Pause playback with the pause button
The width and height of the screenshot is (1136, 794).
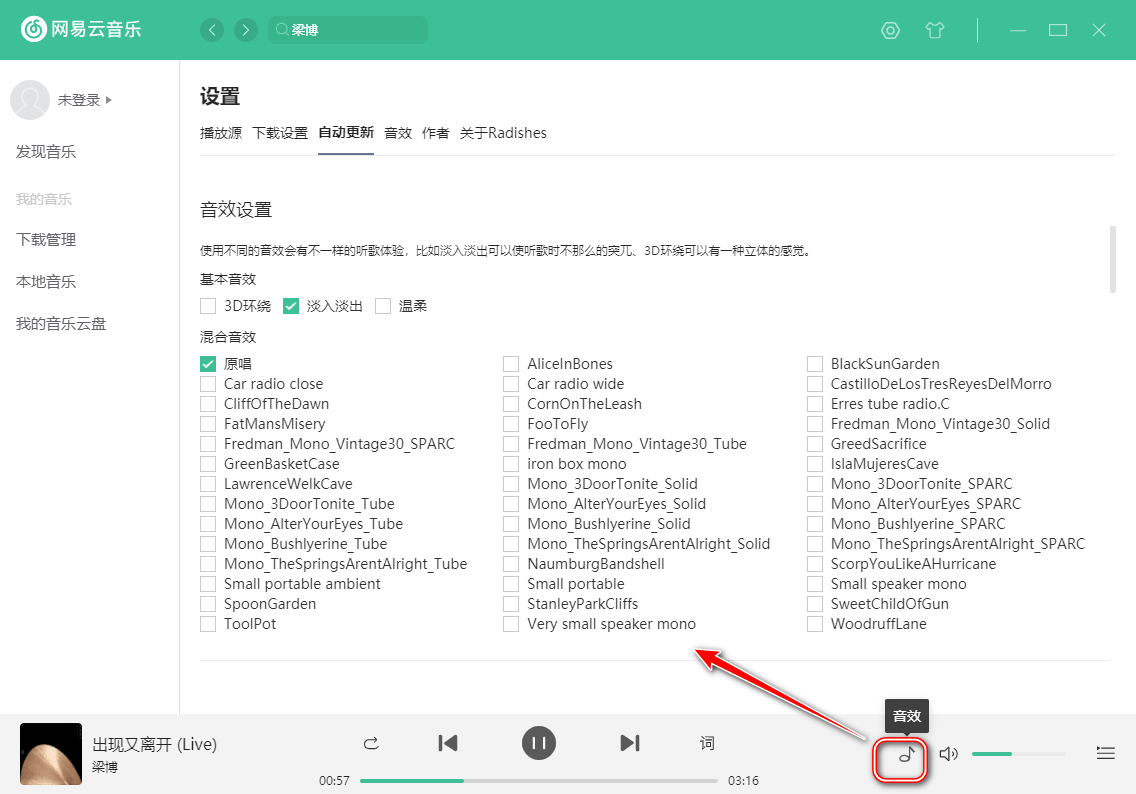(539, 743)
